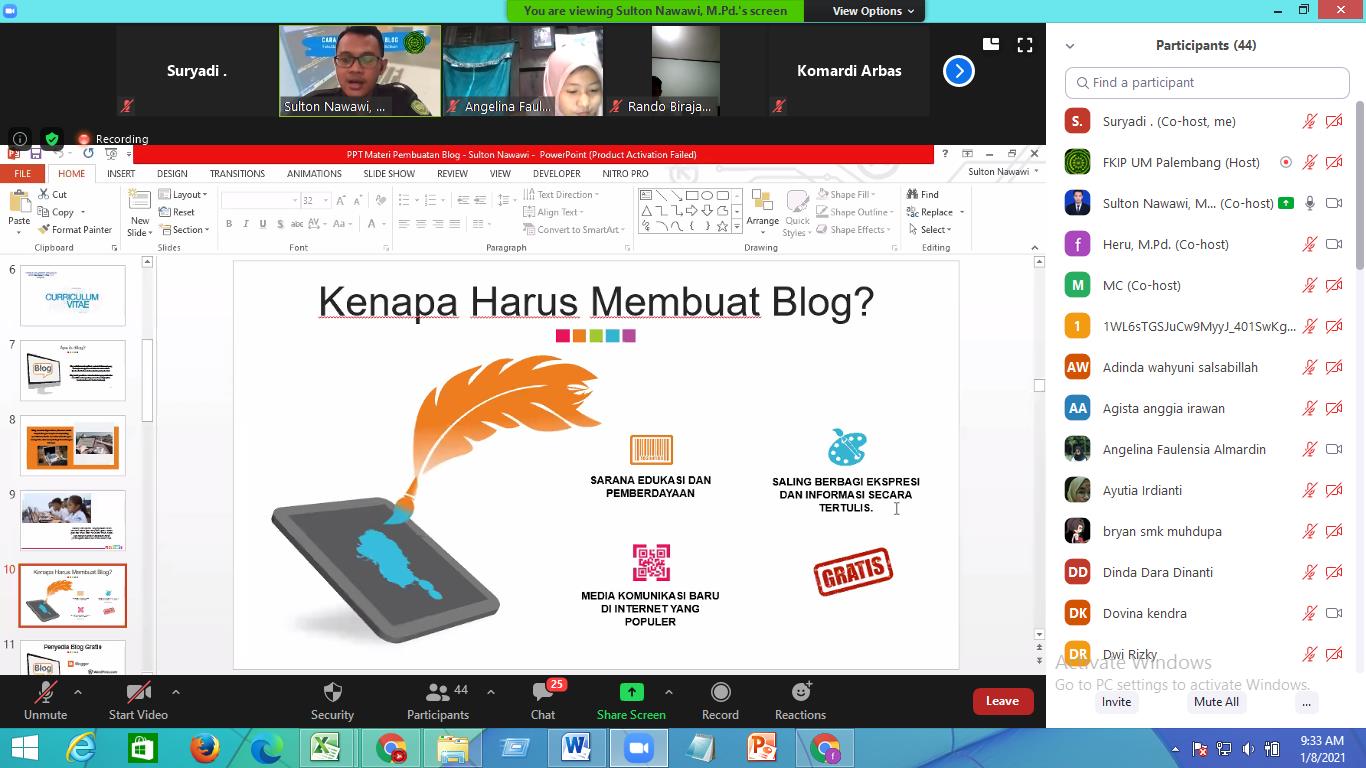Expand View Options dropdown
The height and width of the screenshot is (768, 1366).
(873, 11)
